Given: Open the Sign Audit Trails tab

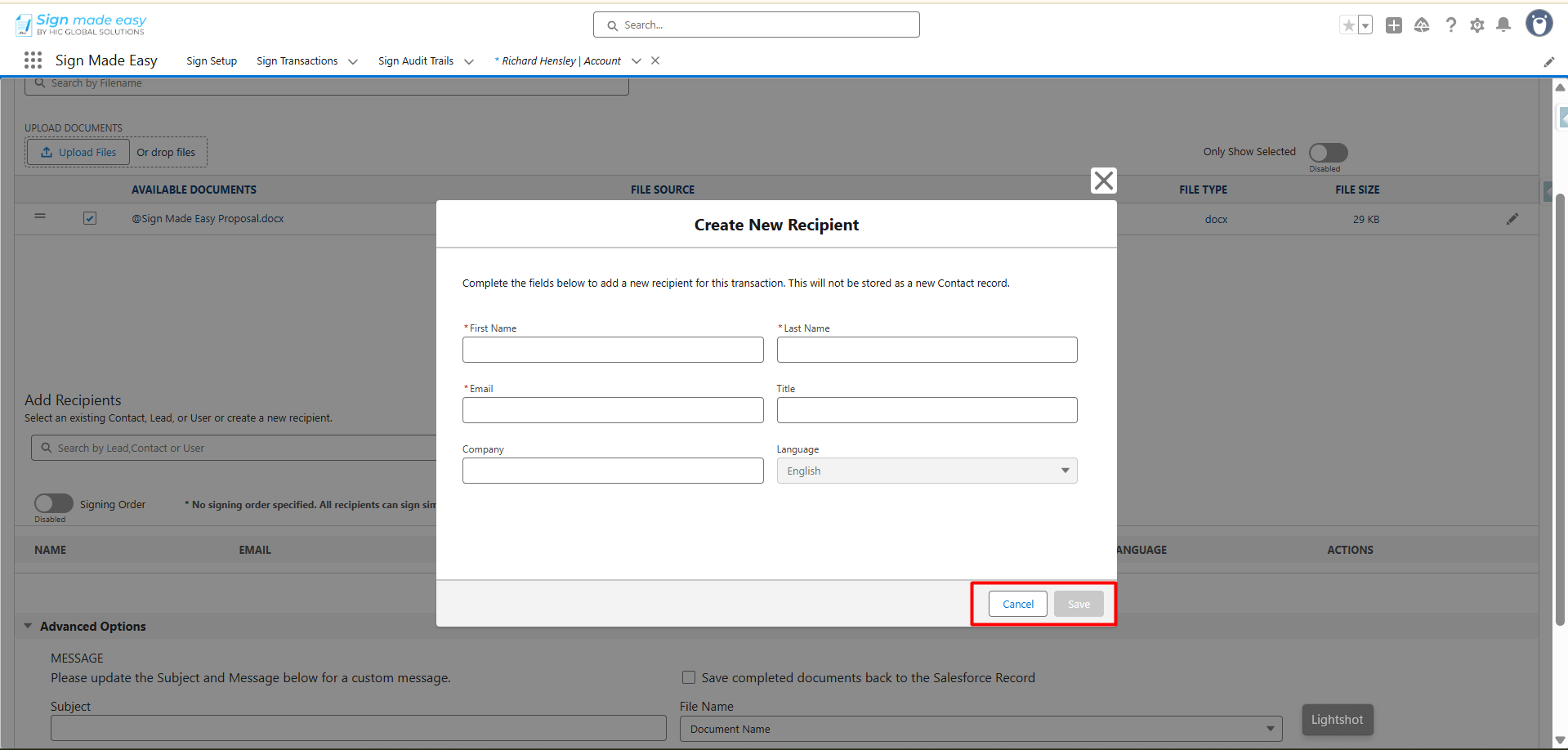Looking at the screenshot, I should (x=416, y=61).
